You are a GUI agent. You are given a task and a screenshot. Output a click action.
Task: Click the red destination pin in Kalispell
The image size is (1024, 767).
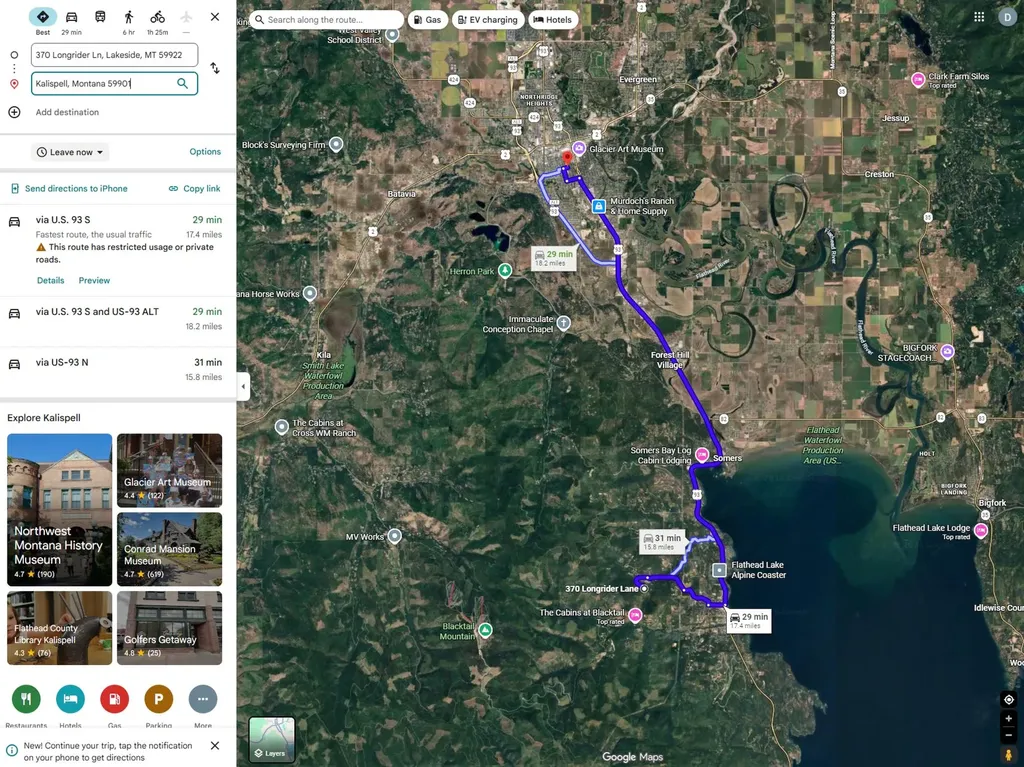568,157
